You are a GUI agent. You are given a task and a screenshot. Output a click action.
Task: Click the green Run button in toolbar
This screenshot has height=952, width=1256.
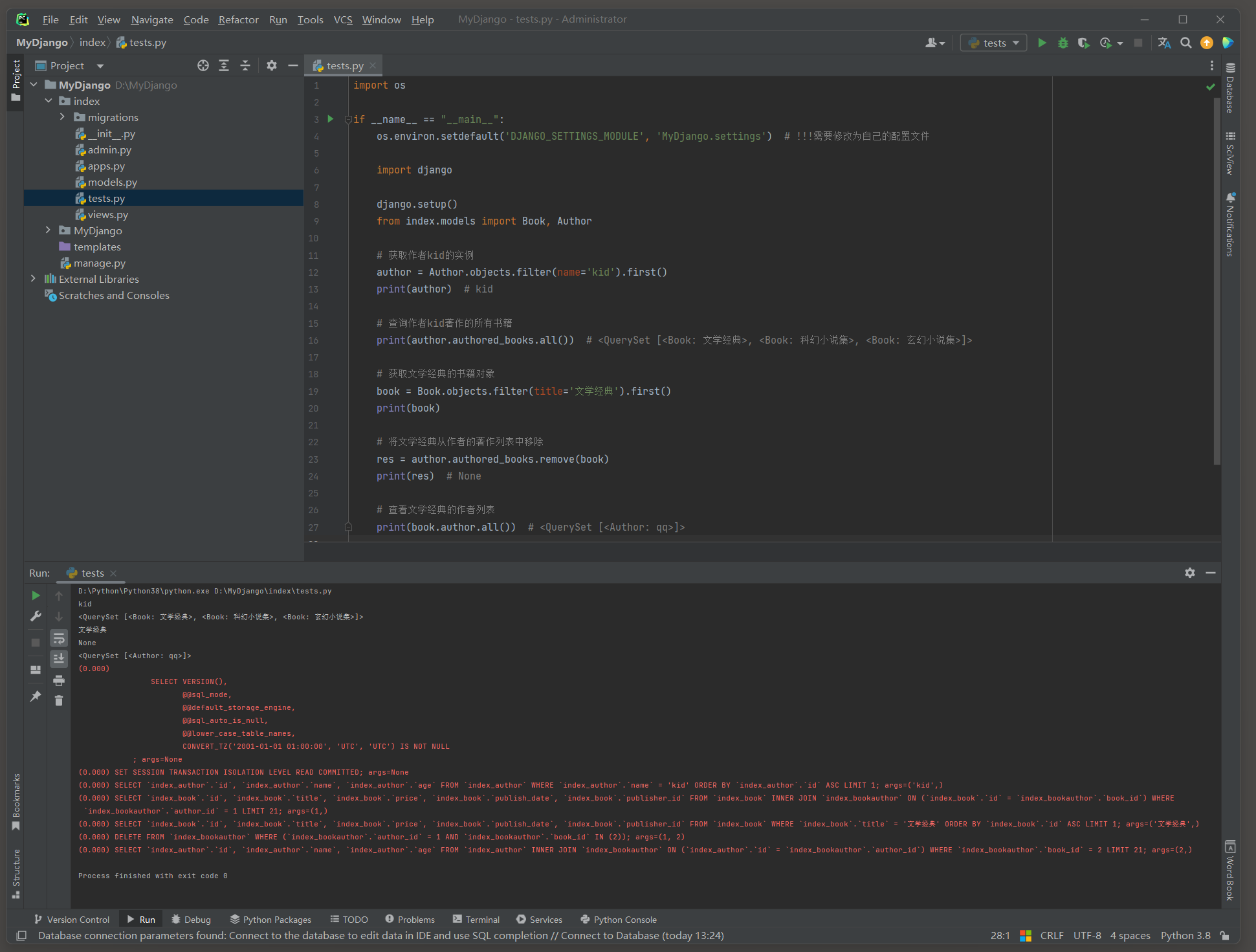pyautogui.click(x=1042, y=43)
